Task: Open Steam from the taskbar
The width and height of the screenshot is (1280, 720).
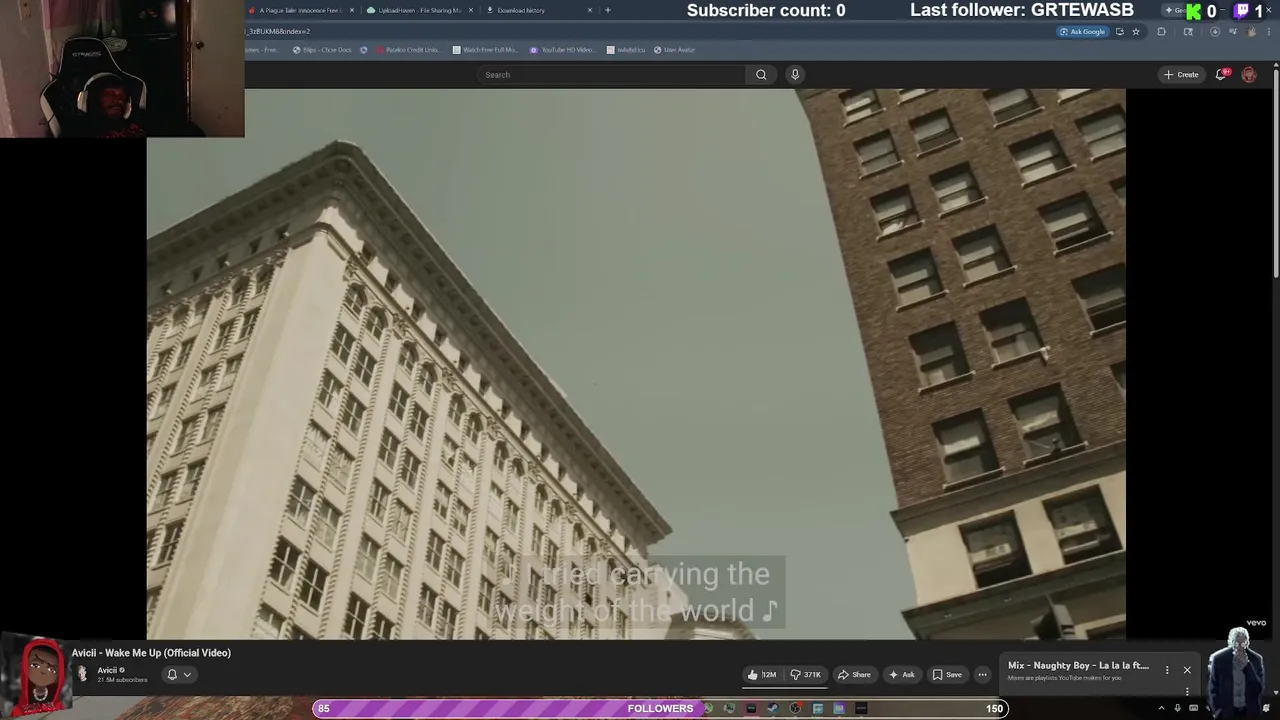Action: [773, 709]
